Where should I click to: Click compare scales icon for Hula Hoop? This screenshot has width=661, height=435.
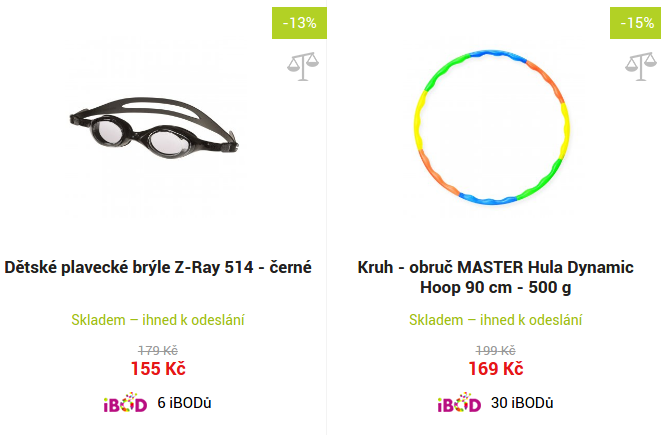click(x=638, y=67)
